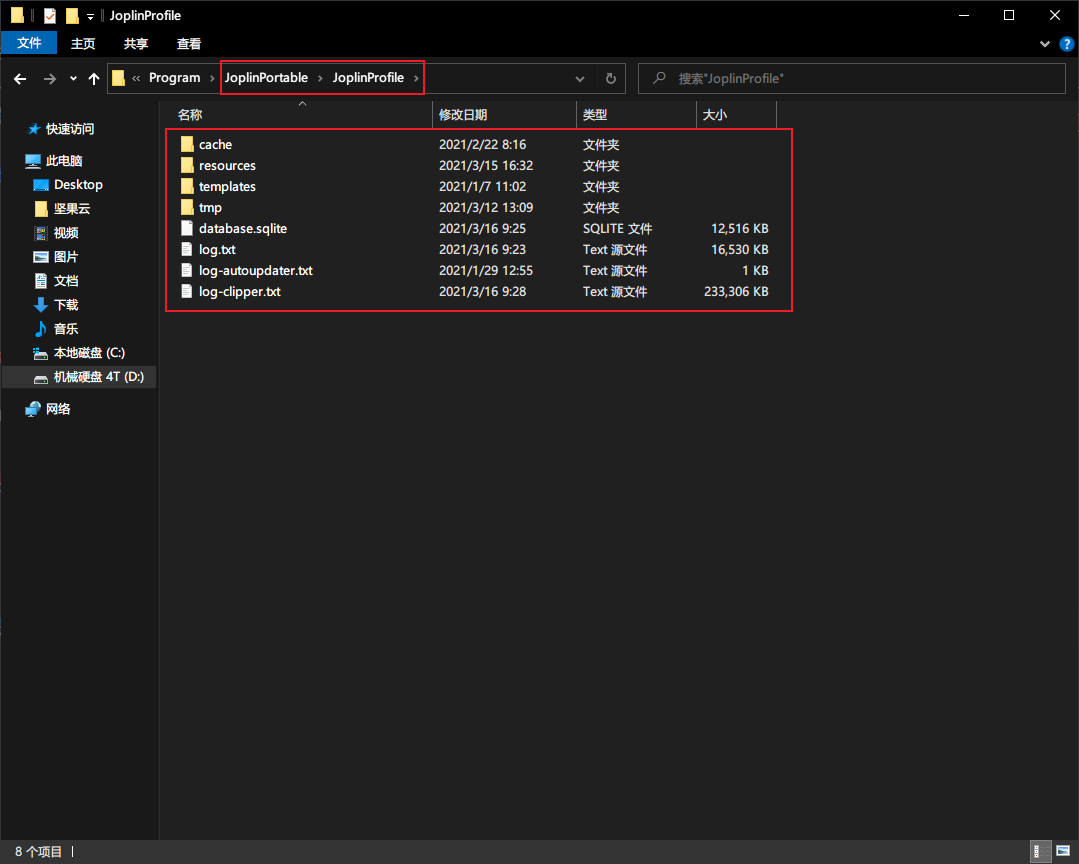Expand the hidden path chevron «
The width and height of the screenshot is (1079, 864).
(136, 78)
